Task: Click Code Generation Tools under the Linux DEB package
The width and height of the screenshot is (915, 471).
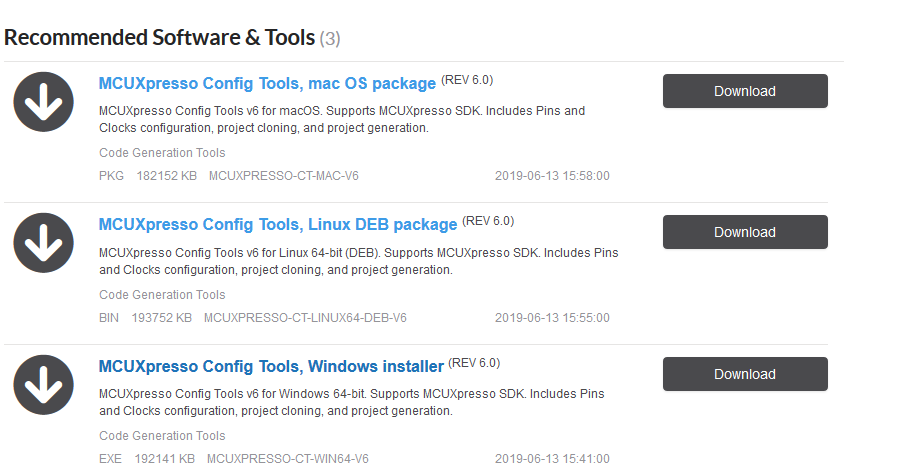Action: tap(162, 295)
